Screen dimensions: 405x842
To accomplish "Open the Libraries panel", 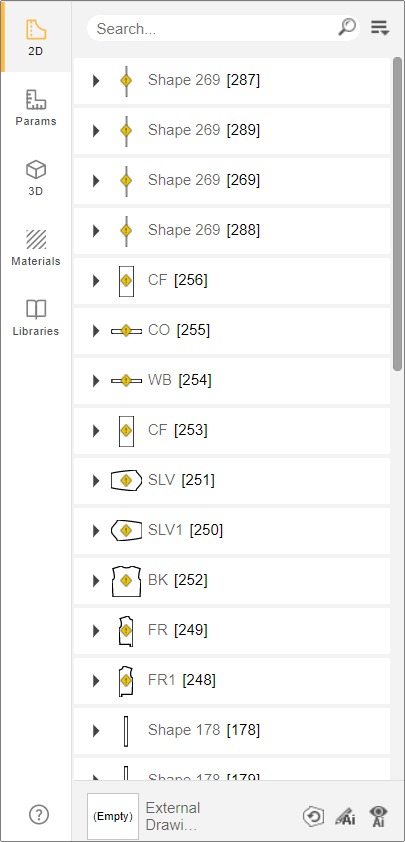I will (x=35, y=317).
